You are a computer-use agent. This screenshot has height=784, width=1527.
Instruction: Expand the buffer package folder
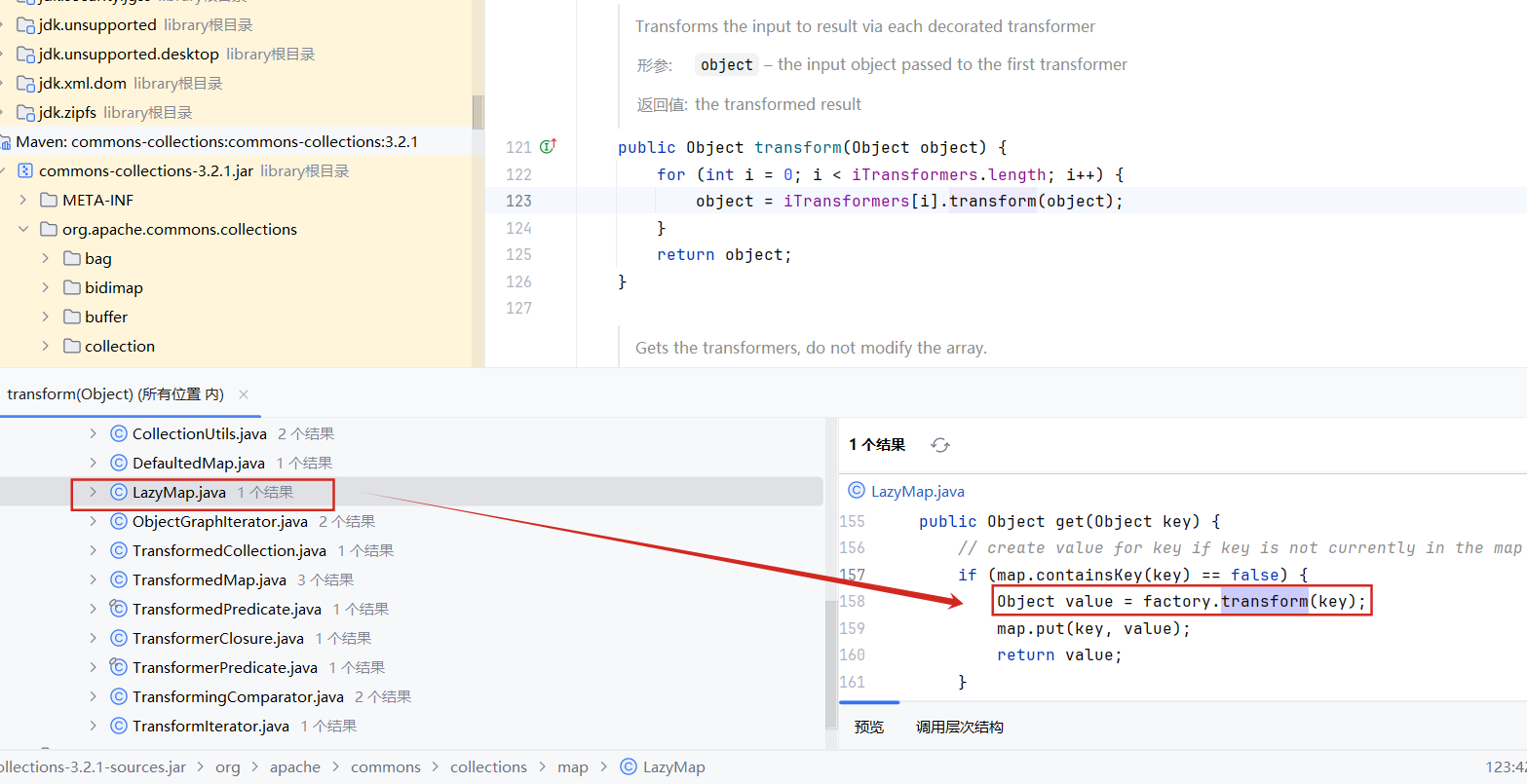46,317
